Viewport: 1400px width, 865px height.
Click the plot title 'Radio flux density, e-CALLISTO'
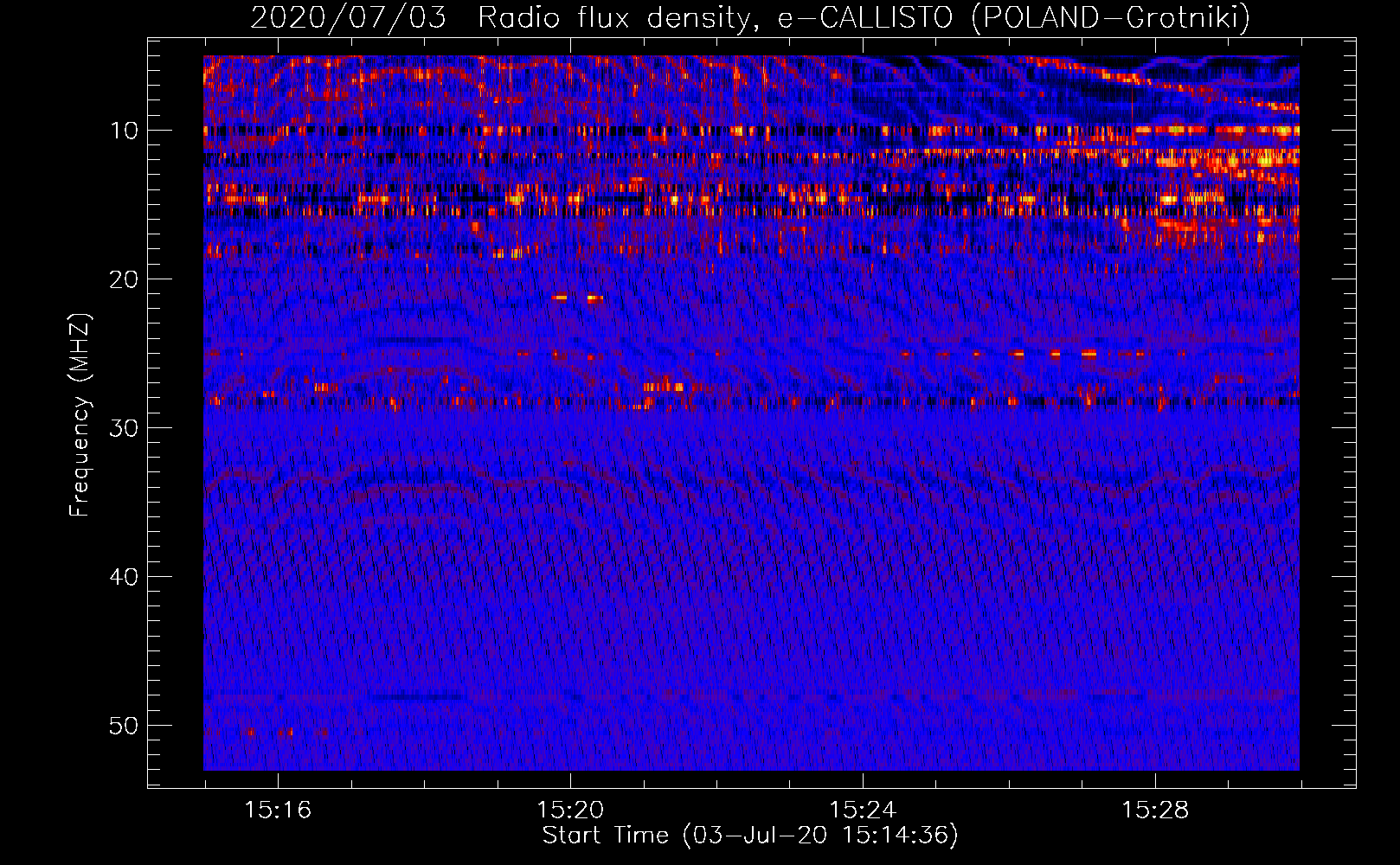[715, 17]
